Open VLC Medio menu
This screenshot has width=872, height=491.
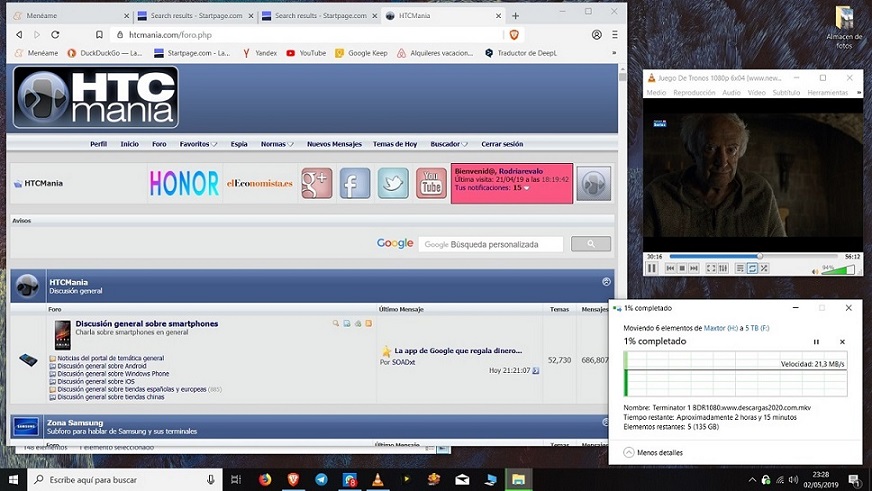point(656,93)
